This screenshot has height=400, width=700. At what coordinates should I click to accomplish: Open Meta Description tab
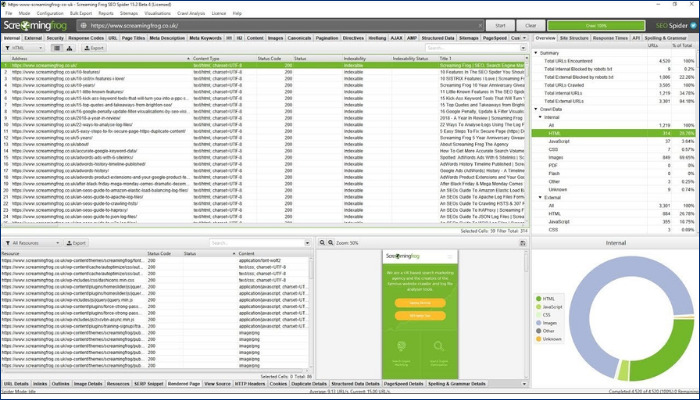[x=167, y=38]
